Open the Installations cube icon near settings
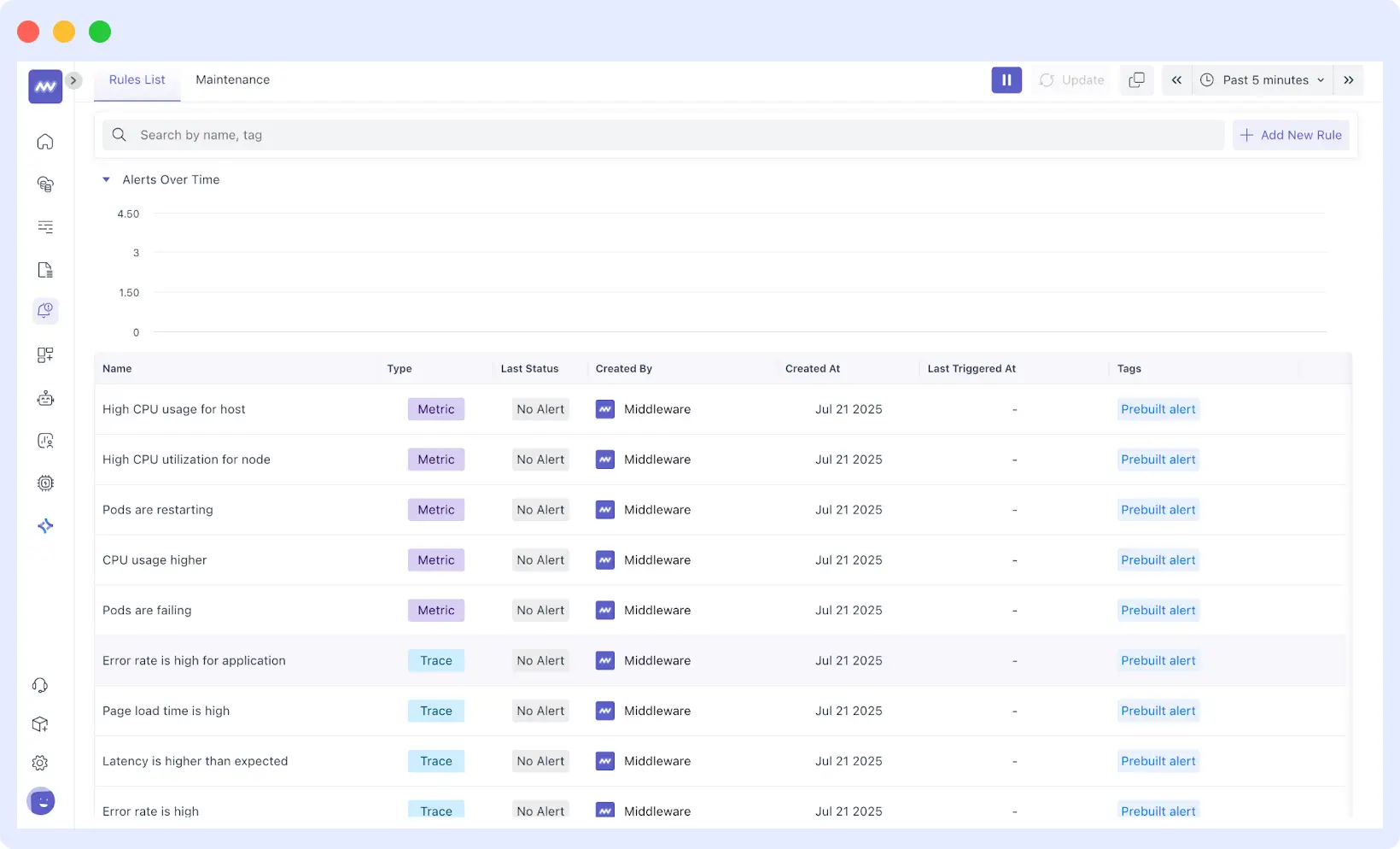The image size is (1400, 849). click(40, 723)
